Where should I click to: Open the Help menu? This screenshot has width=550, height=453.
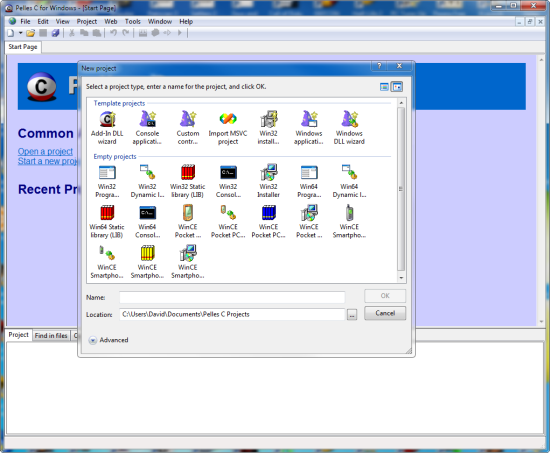pos(186,21)
